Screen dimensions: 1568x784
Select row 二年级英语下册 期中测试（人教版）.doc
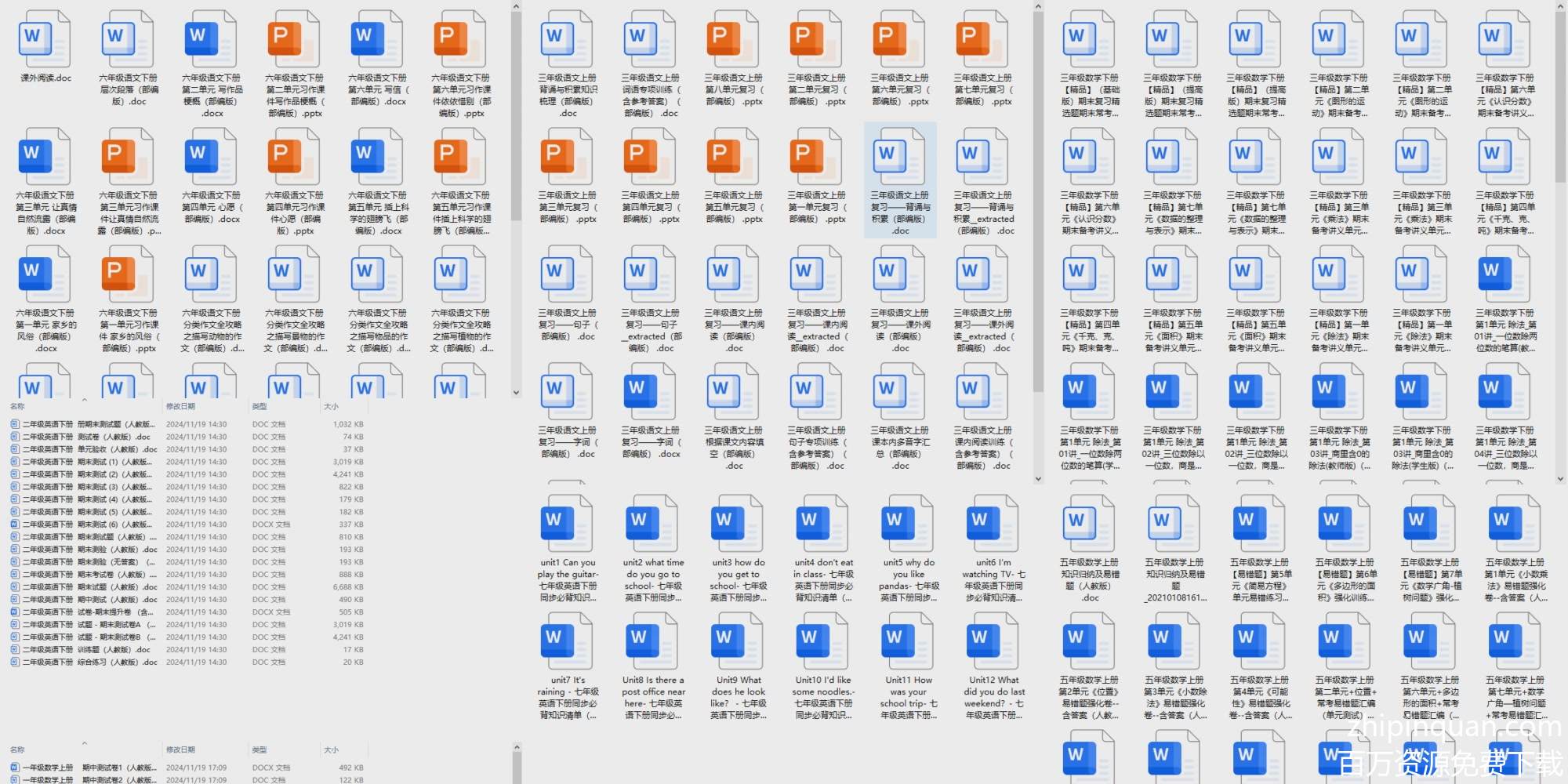point(187,600)
